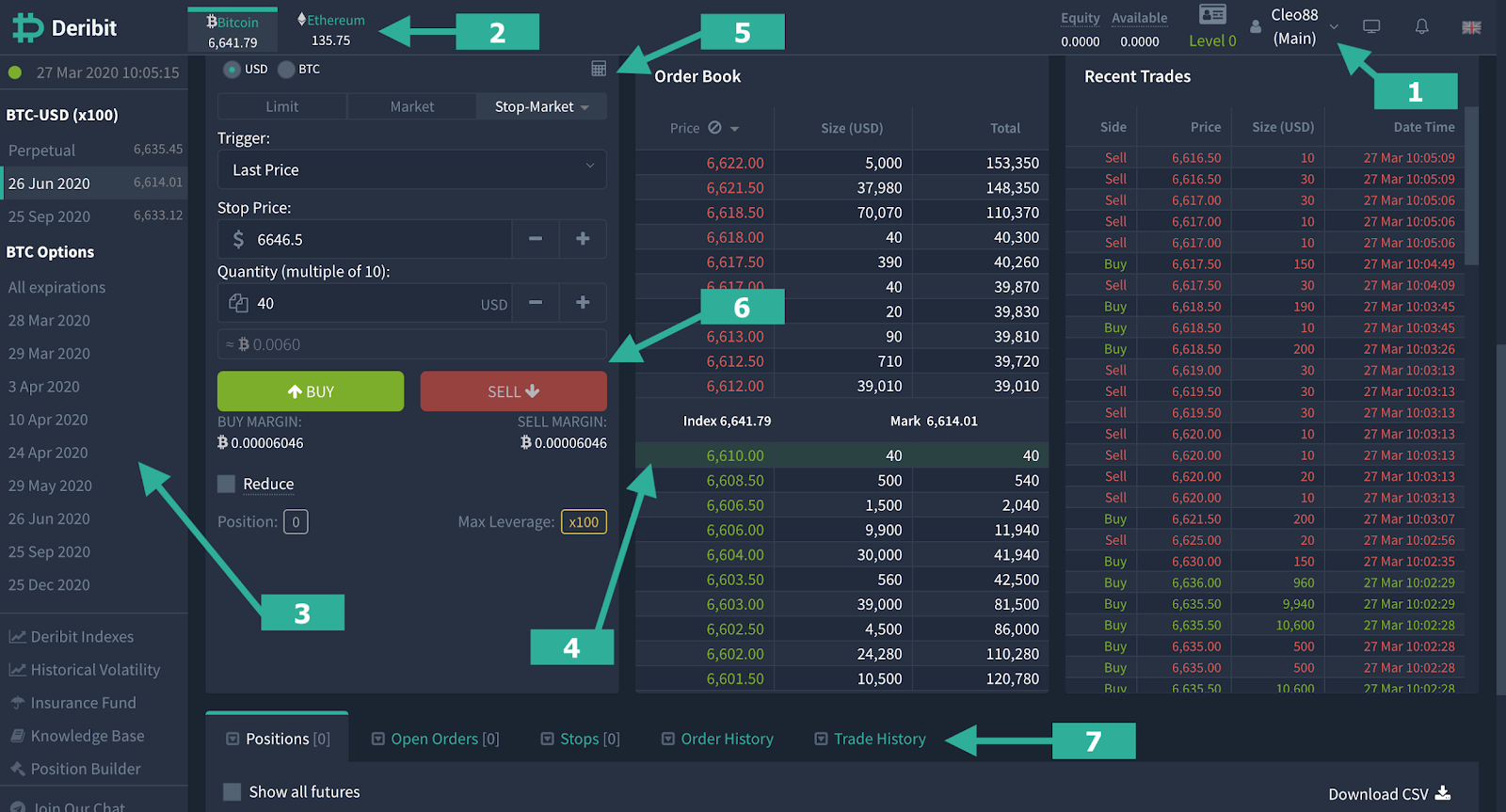
Task: Open Deribit Indexes chart link
Action: point(72,637)
